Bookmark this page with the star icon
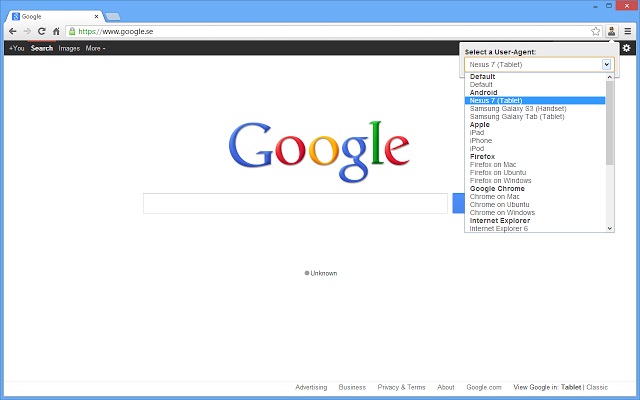The height and width of the screenshot is (400, 640). click(x=595, y=31)
